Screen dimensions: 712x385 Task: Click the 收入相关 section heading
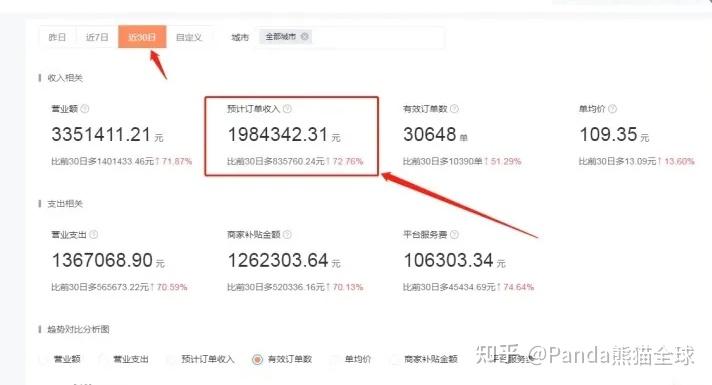point(65,78)
